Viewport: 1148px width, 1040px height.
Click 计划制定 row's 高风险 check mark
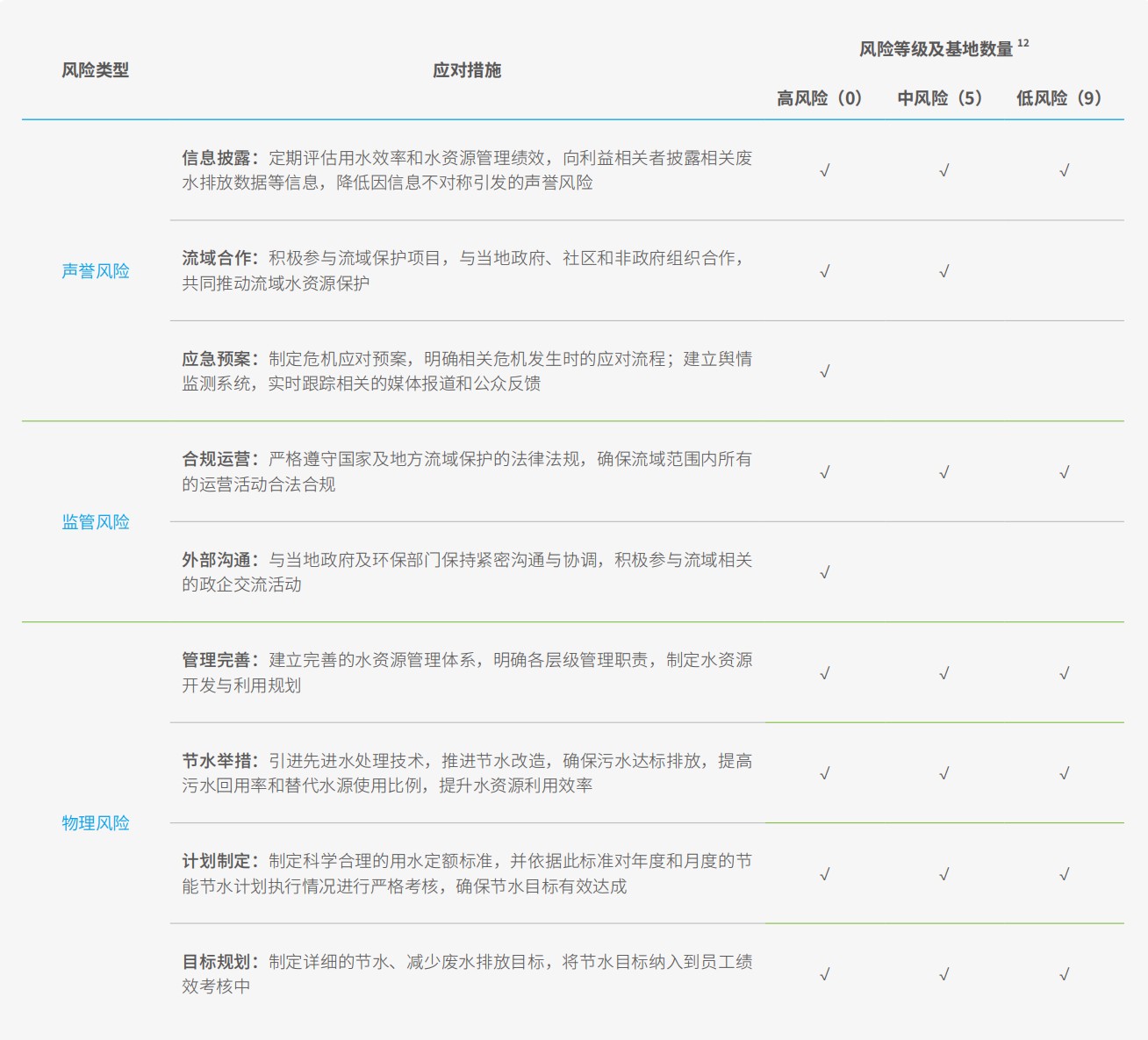tap(824, 874)
